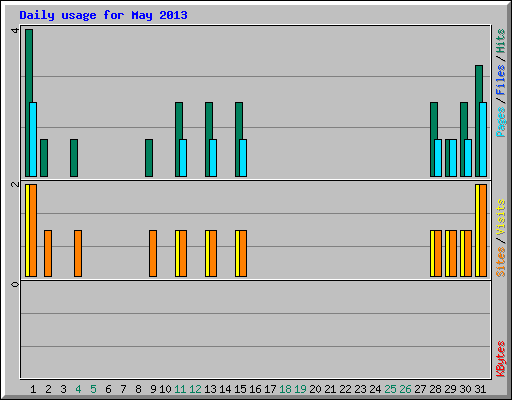Select the green hits bar for day 9

tap(149, 158)
